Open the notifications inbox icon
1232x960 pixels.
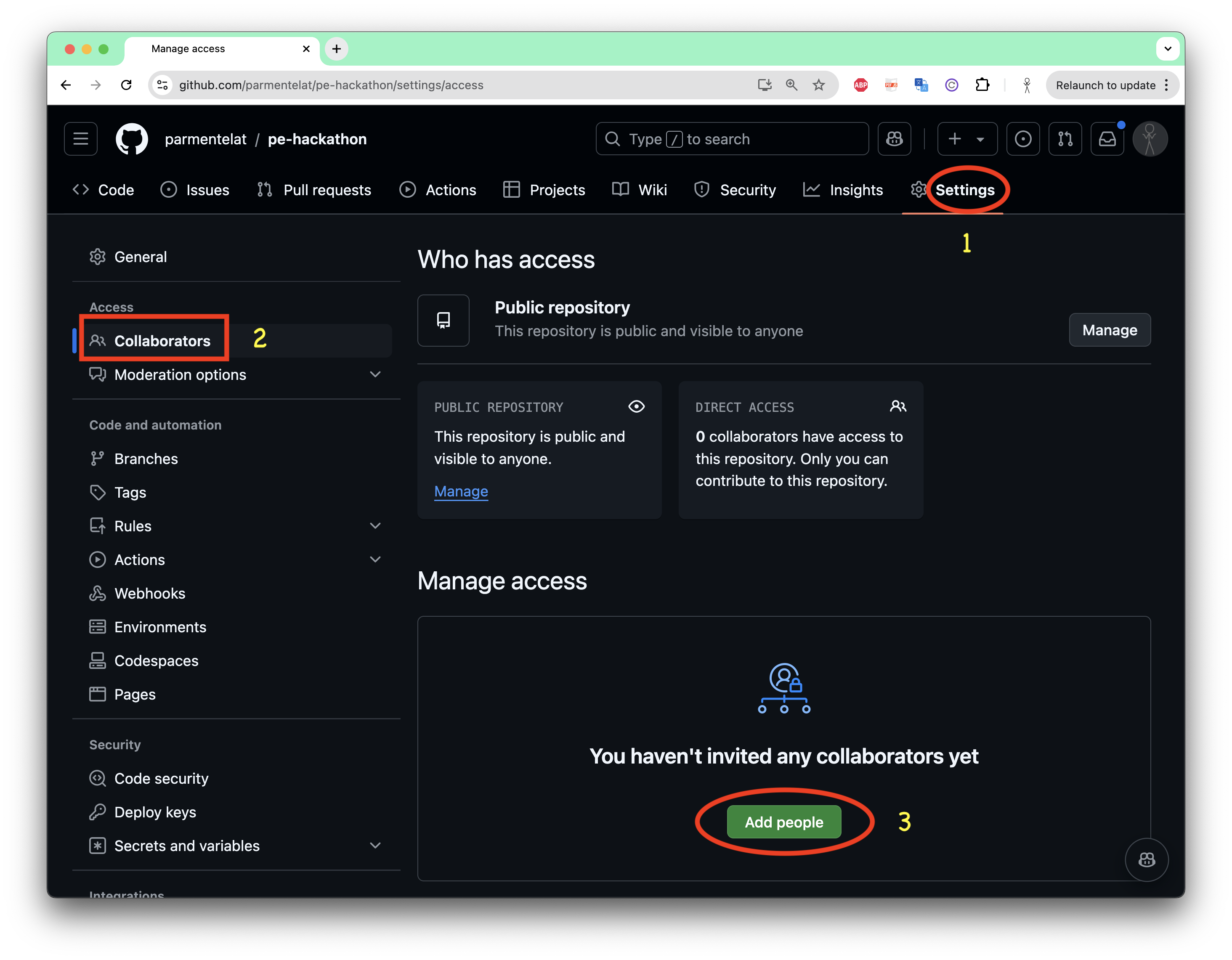point(1107,139)
